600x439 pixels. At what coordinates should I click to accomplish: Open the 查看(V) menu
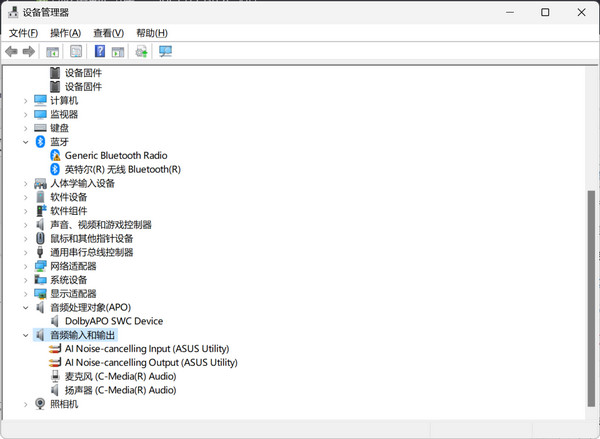point(108,33)
